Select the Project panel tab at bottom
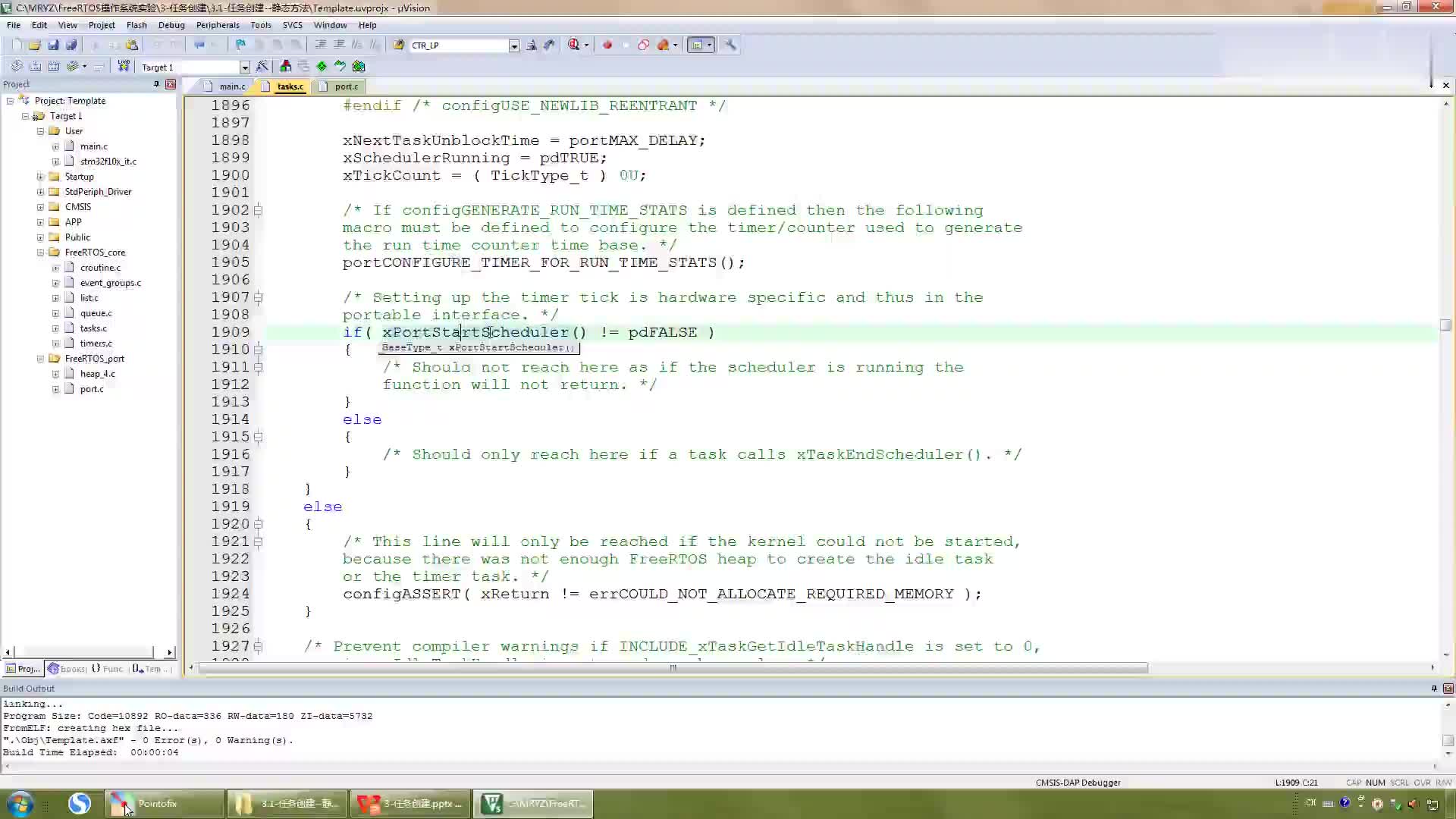Screen dimensions: 1456x819 [23, 669]
